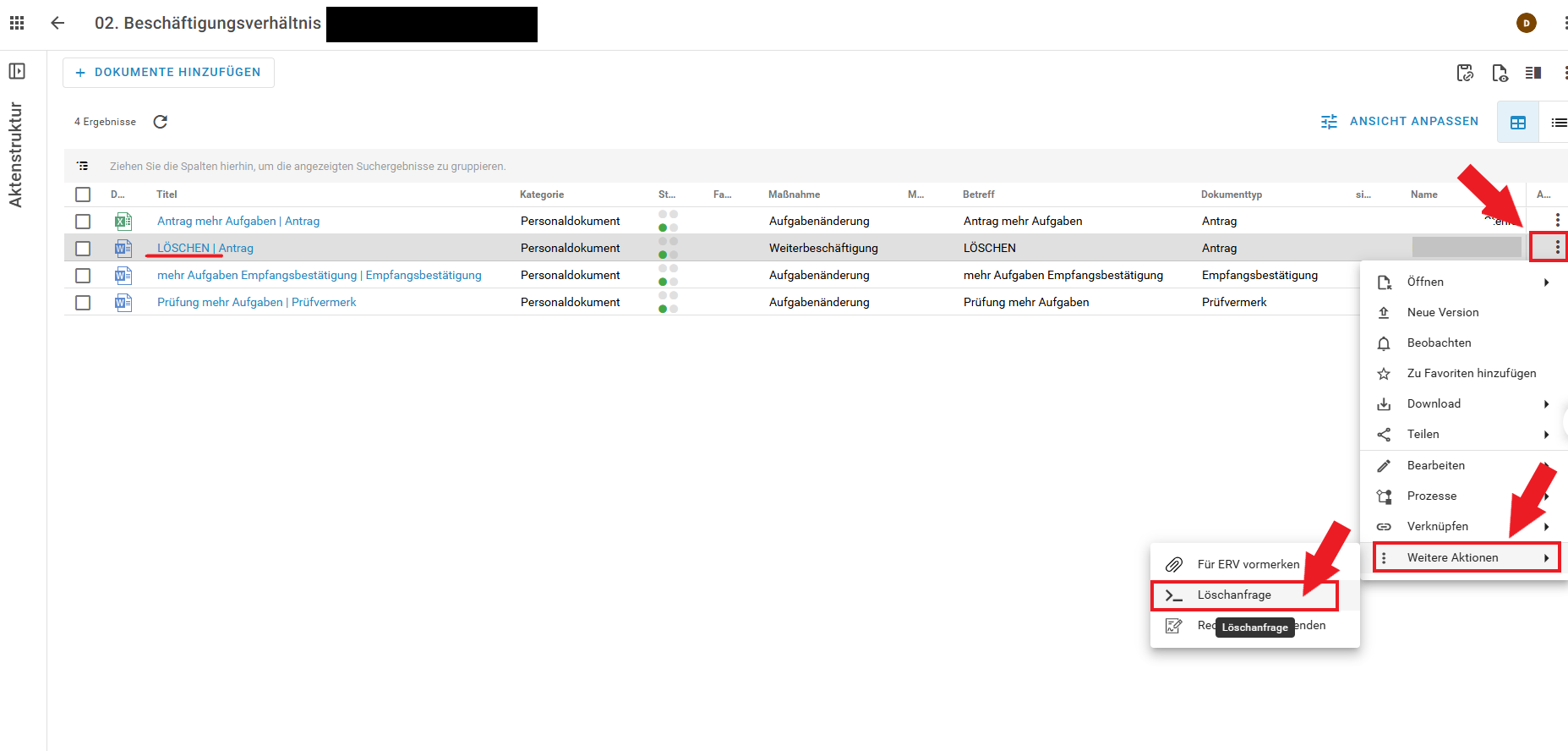Sort by the Betreff column header
Screen dimensions: 1568x751
978,195
